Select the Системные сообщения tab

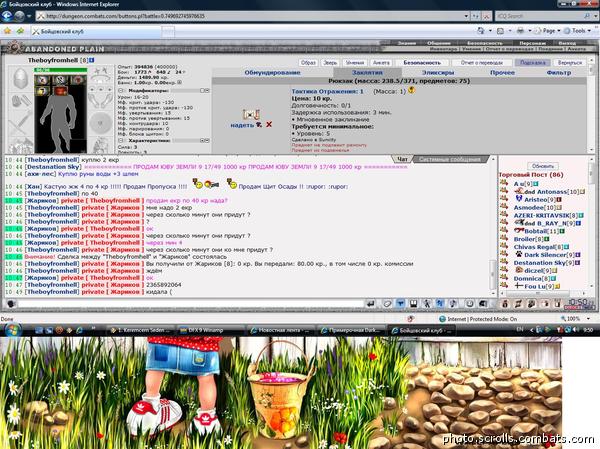pos(449,159)
